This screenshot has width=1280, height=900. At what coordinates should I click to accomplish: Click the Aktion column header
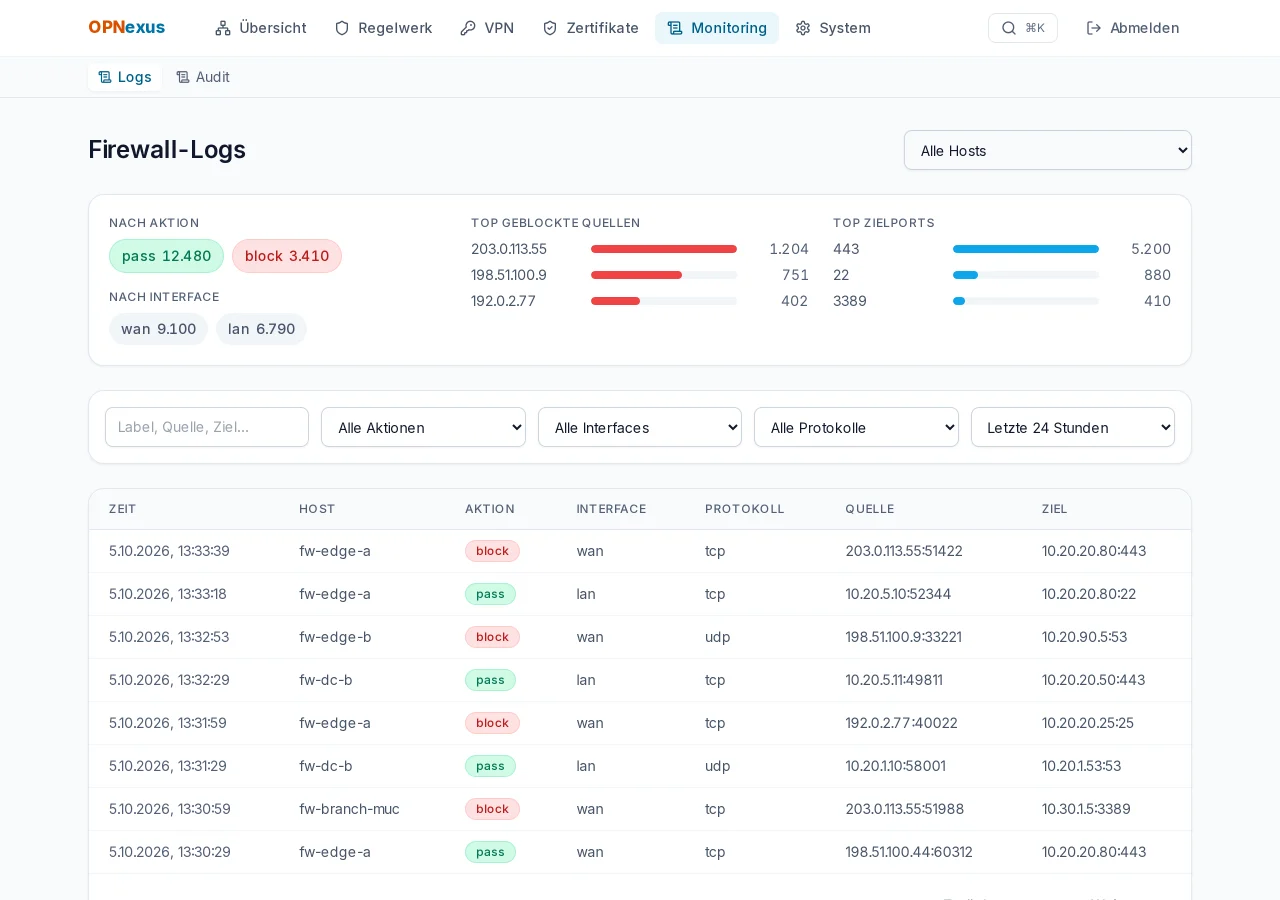(x=490, y=509)
